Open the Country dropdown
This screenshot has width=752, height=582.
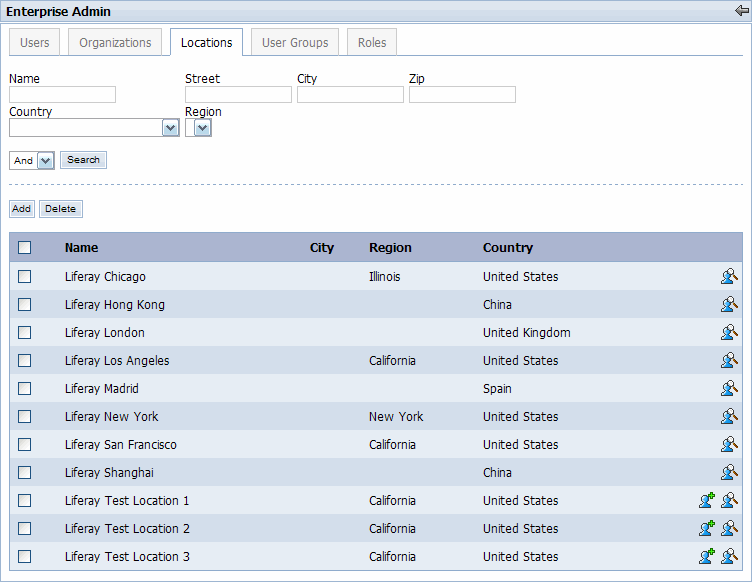170,128
